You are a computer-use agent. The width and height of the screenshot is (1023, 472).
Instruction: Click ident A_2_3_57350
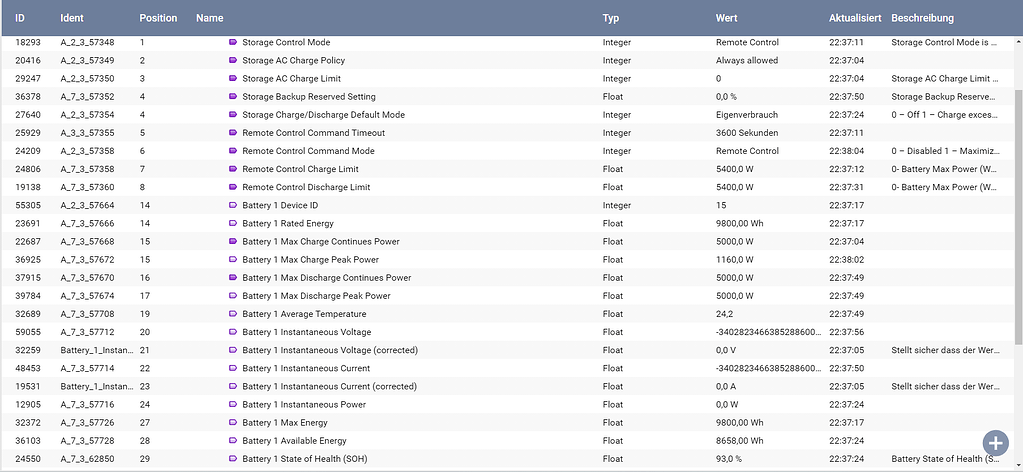tap(87, 79)
